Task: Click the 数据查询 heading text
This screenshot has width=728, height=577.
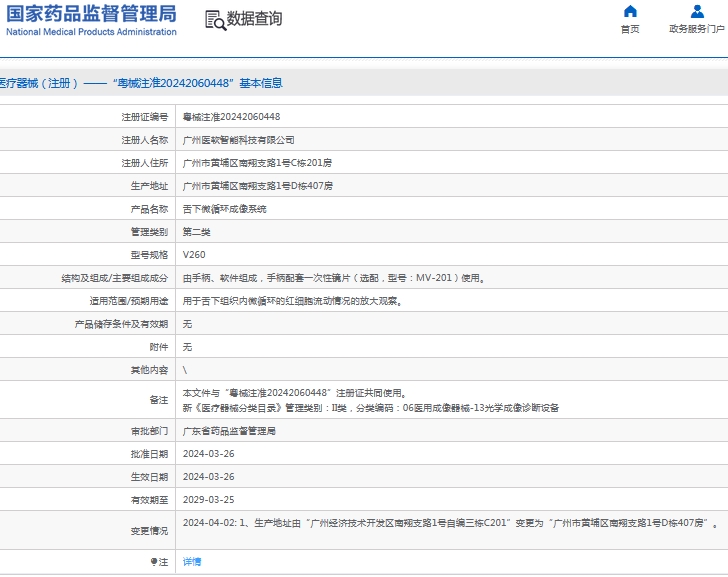Action: coord(254,19)
